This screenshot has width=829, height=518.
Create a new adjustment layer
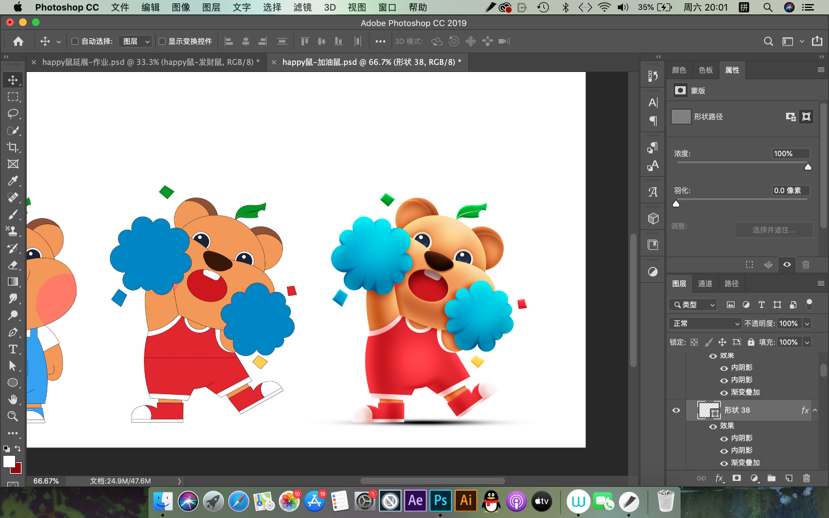(x=754, y=478)
